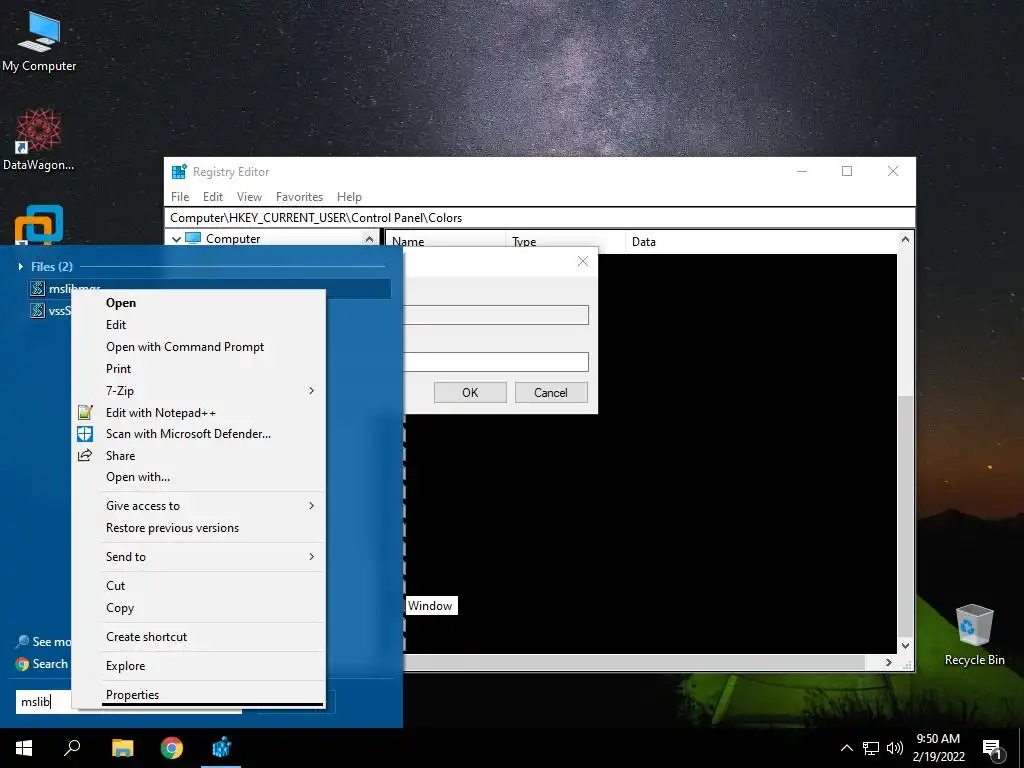Click the Windows Start button
The width and height of the screenshot is (1024, 768).
[x=24, y=748]
